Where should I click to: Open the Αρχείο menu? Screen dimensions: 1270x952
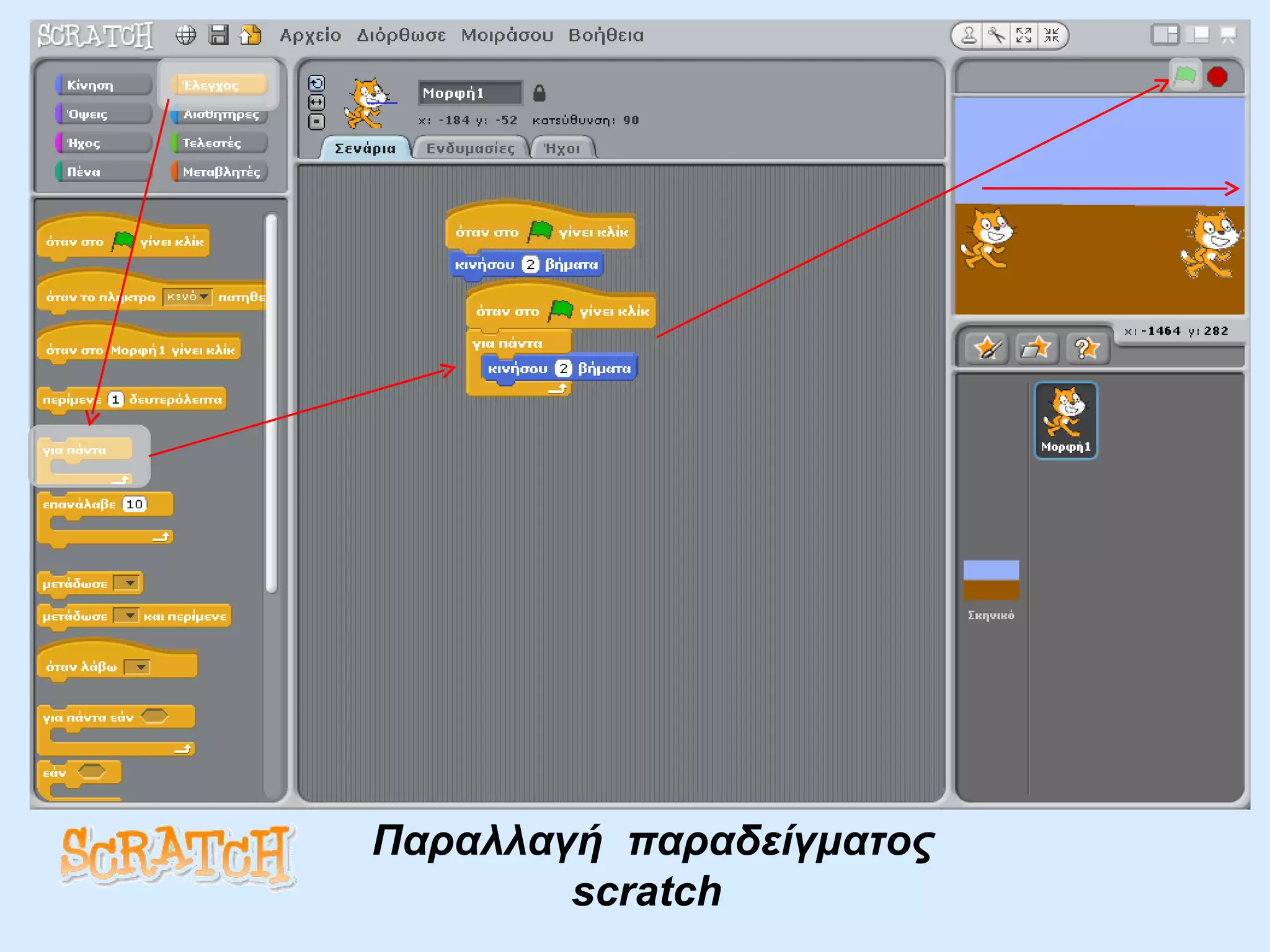click(310, 35)
